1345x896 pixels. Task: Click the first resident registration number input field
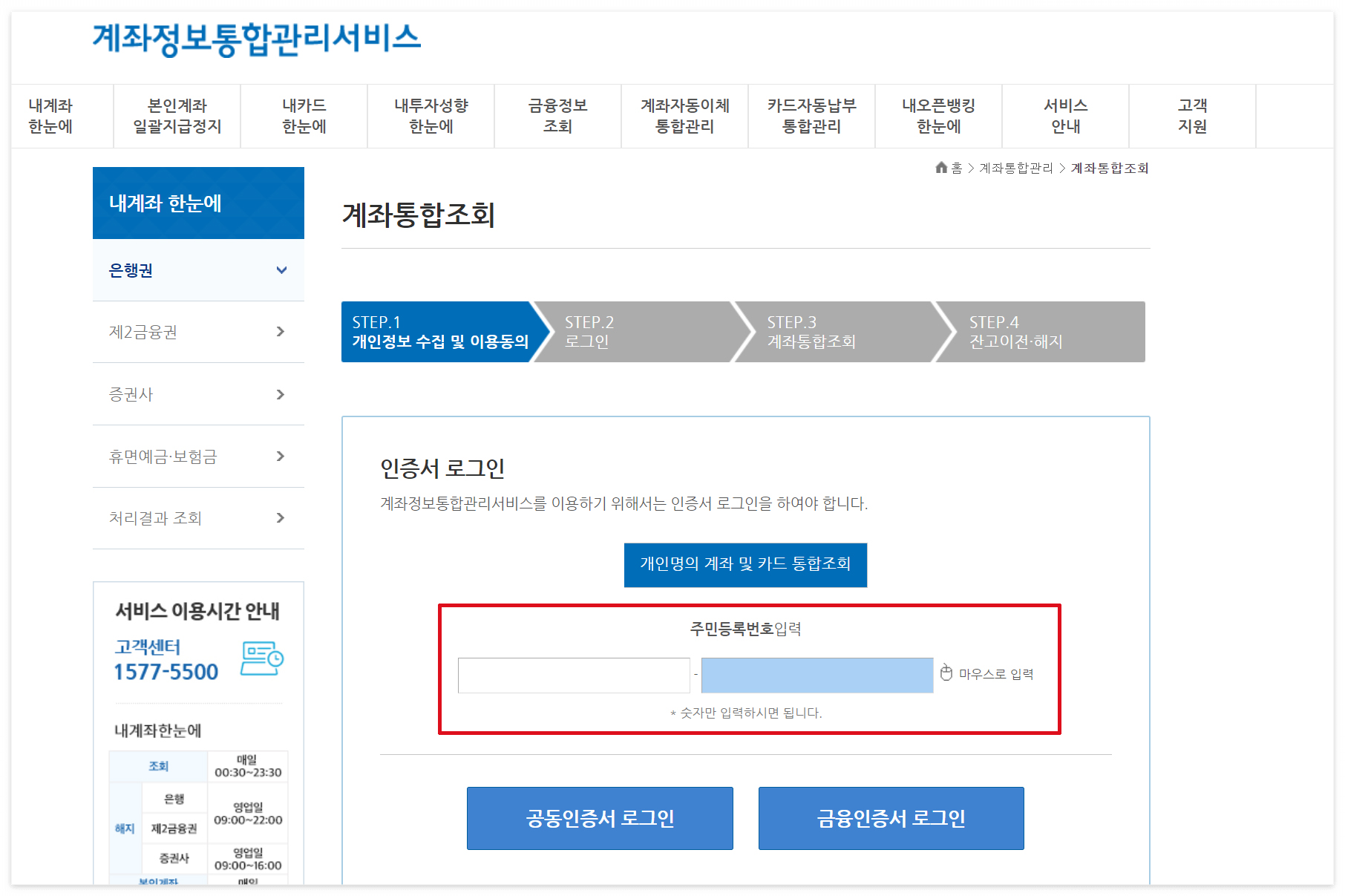pos(574,675)
